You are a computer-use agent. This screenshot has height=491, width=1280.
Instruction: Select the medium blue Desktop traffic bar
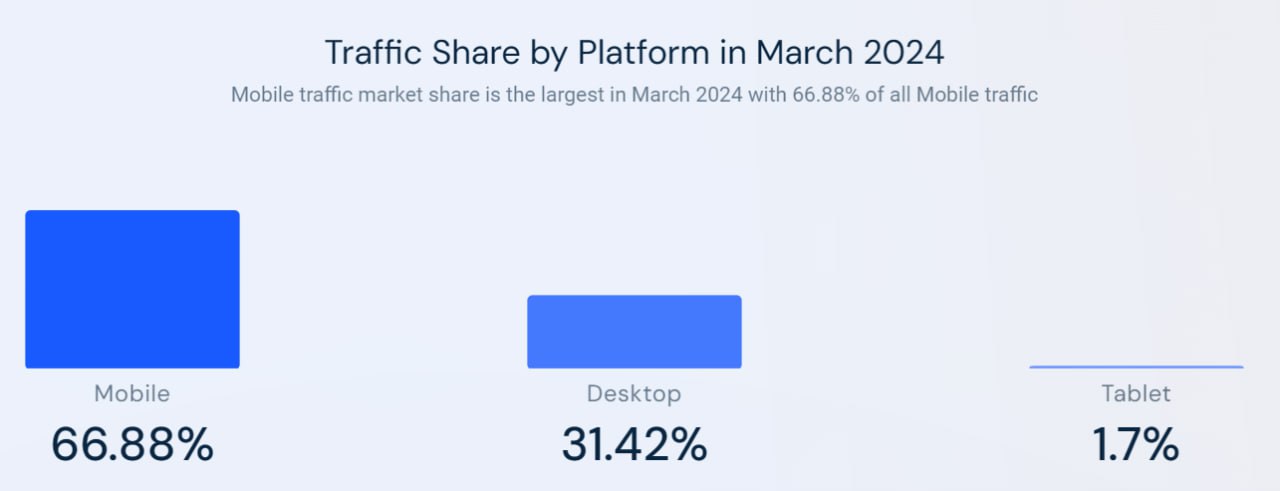634,332
